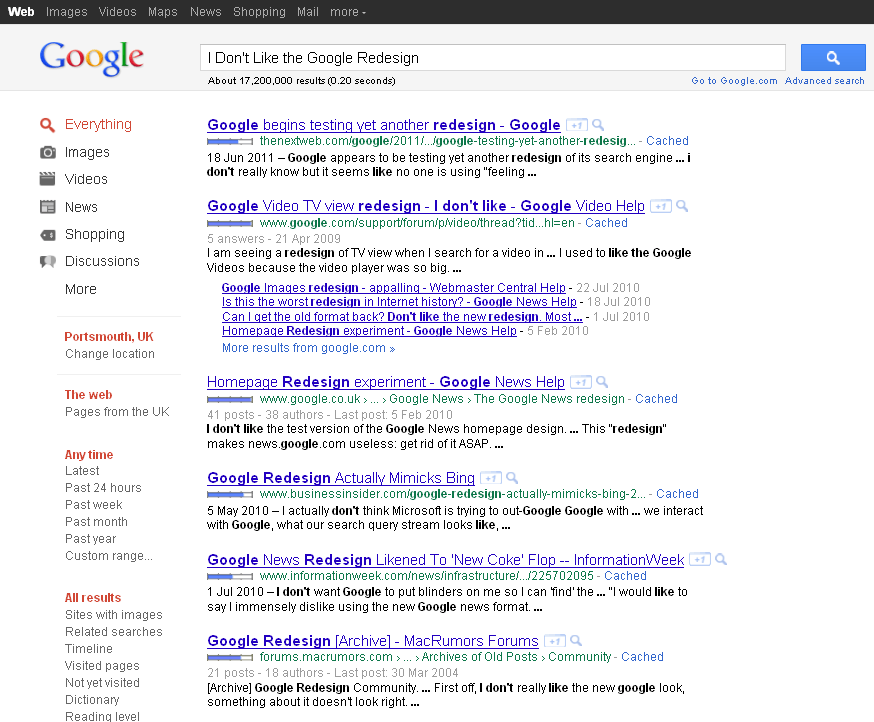This screenshot has height=722, width=874.
Task: Click 'More results from google.com' link
Action: coord(308,348)
